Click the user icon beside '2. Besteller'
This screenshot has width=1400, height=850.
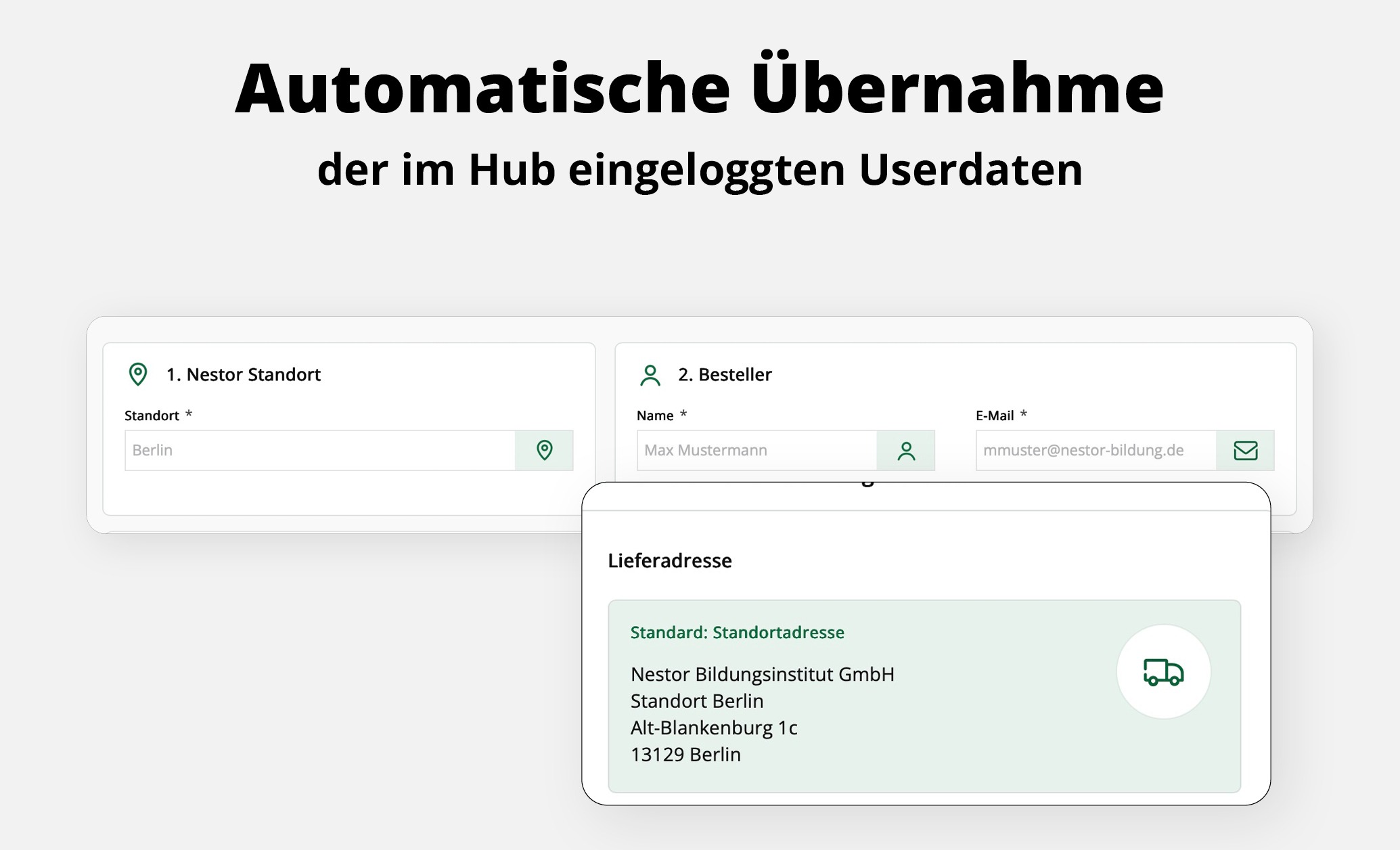(650, 375)
